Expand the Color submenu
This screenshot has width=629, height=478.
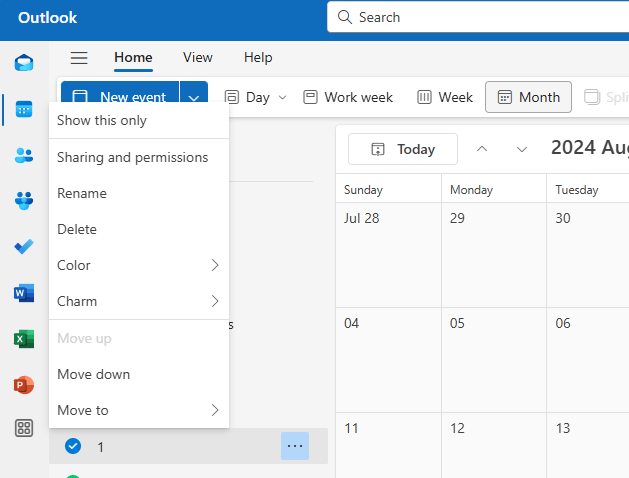(x=138, y=265)
